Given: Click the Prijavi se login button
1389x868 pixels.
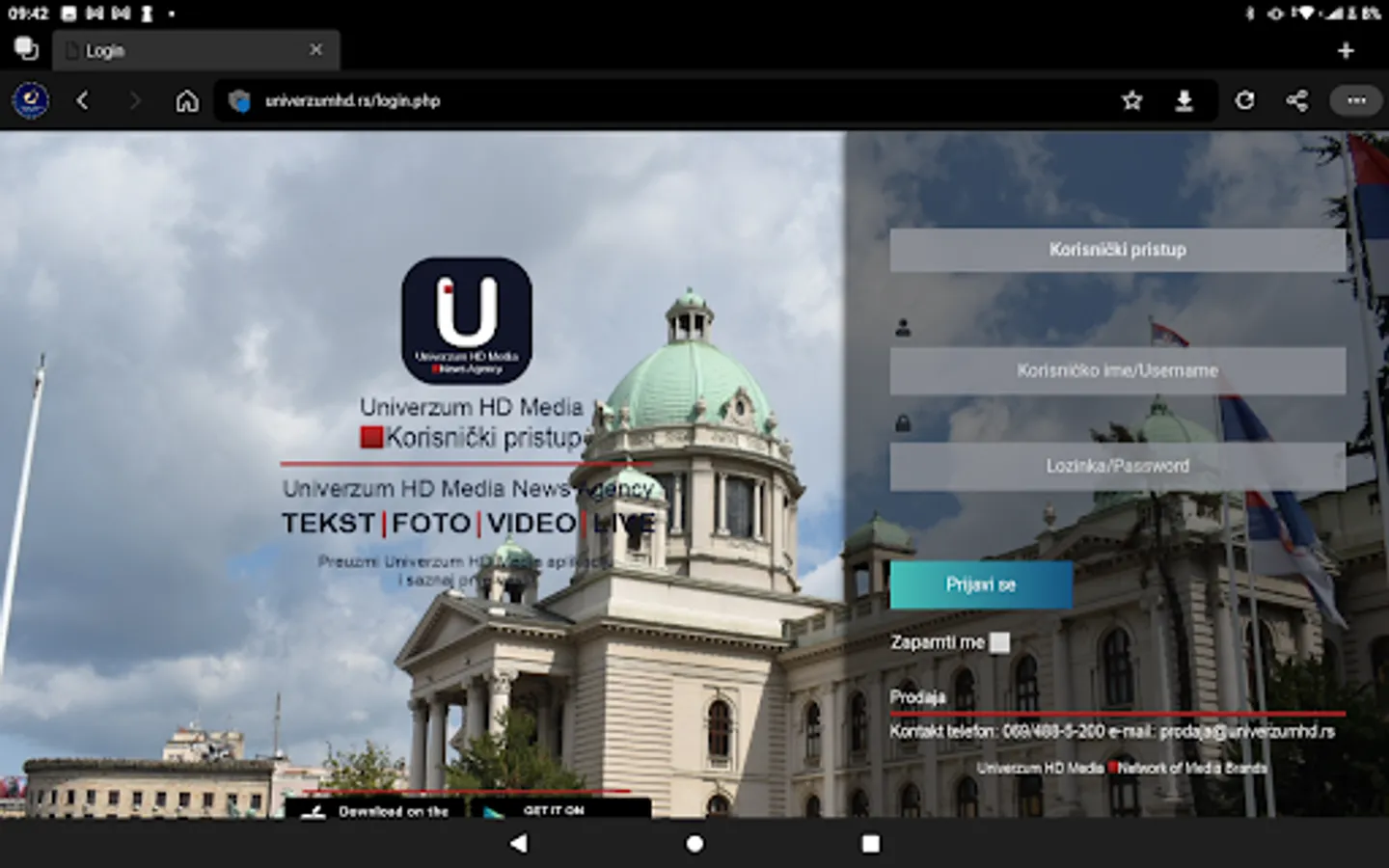Looking at the screenshot, I should coord(981,584).
